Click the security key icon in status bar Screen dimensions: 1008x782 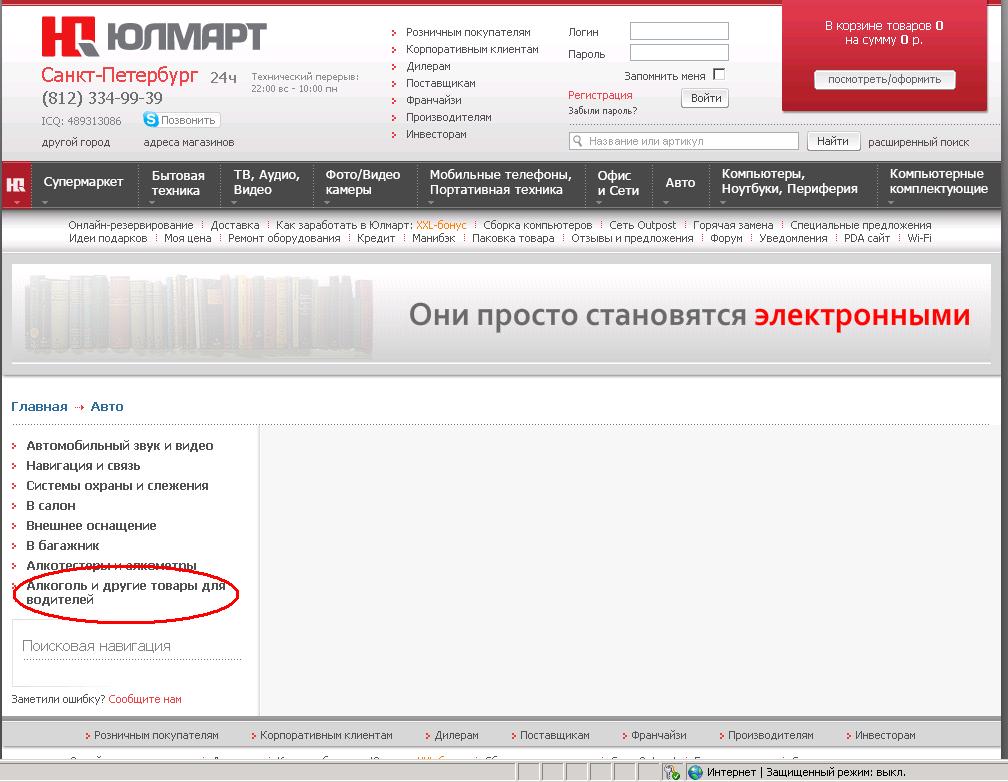(672, 772)
